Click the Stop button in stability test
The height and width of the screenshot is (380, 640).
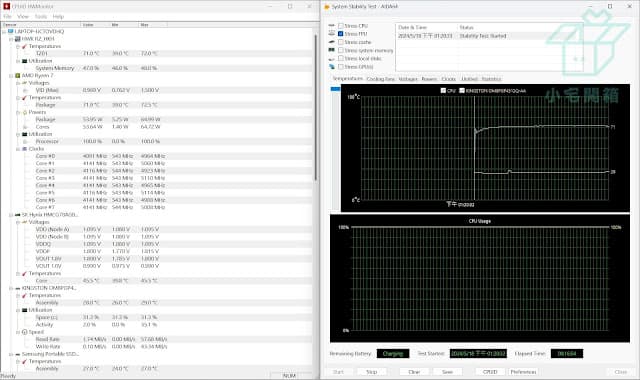(x=371, y=372)
